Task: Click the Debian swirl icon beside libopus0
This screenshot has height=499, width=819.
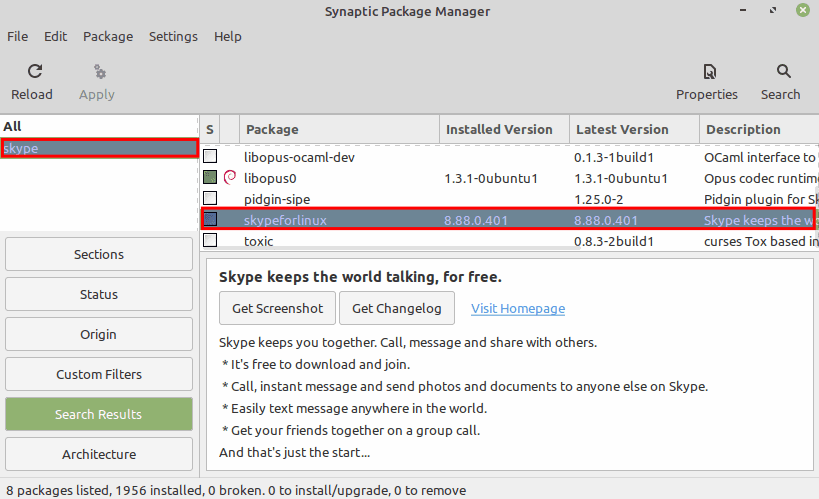Action: [230, 178]
